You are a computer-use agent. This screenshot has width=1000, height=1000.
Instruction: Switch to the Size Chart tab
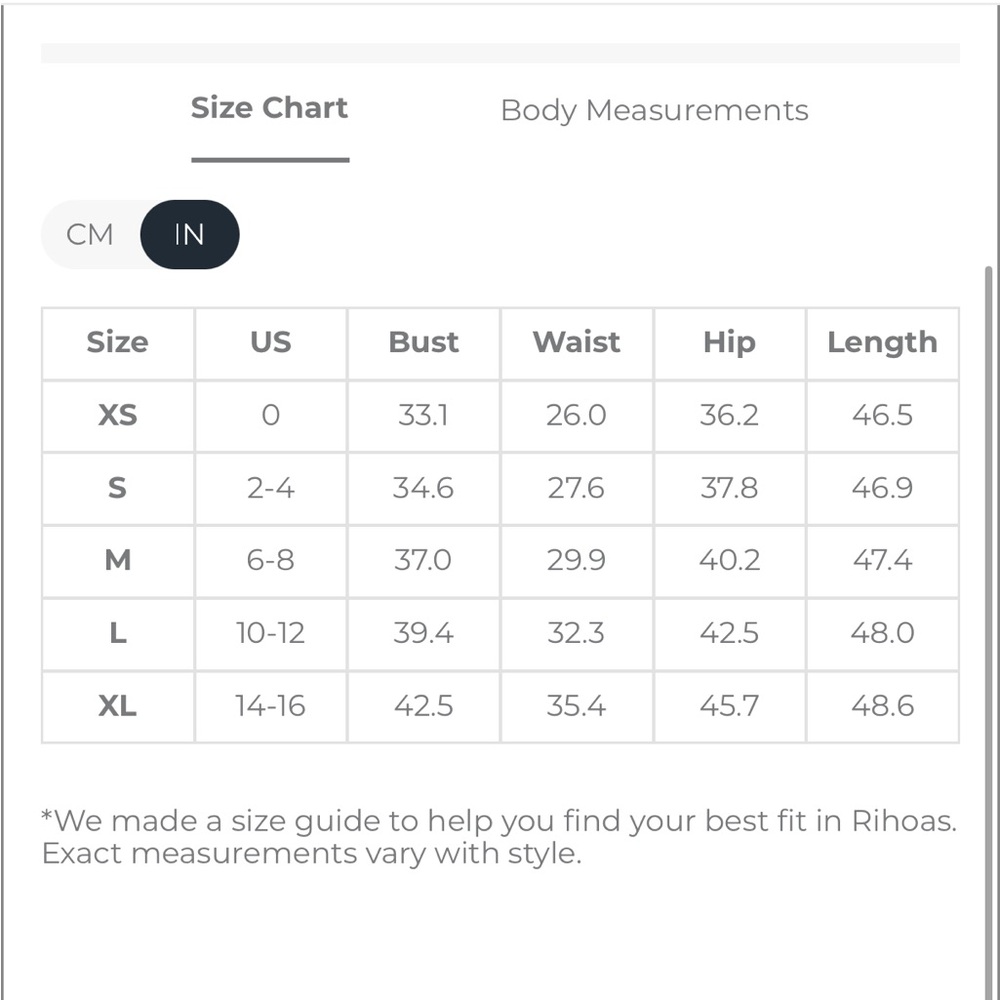pos(270,108)
